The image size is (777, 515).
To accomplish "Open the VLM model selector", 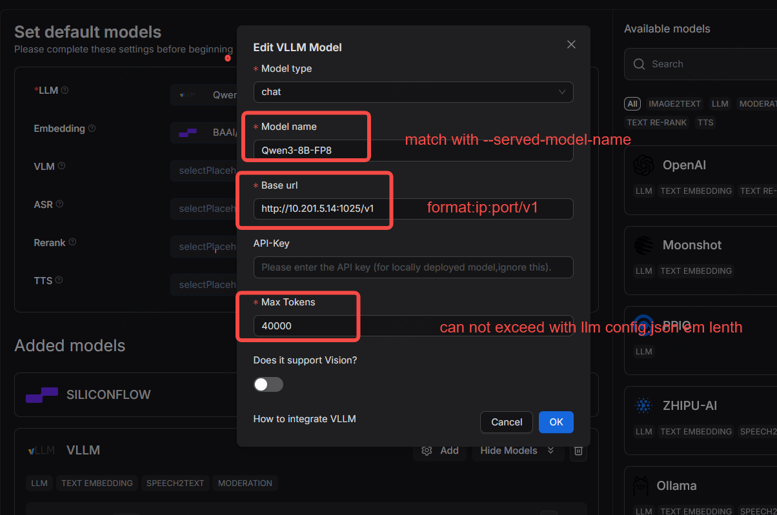I will click(204, 171).
